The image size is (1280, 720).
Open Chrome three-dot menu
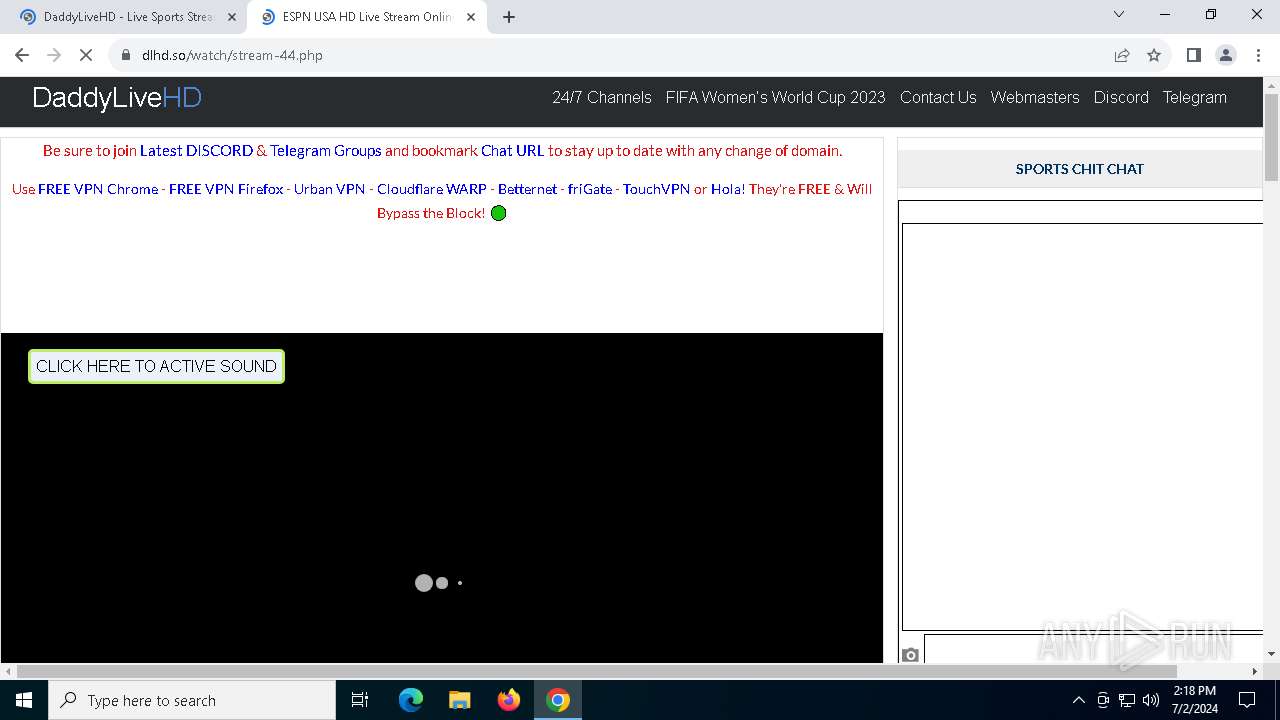pos(1258,55)
